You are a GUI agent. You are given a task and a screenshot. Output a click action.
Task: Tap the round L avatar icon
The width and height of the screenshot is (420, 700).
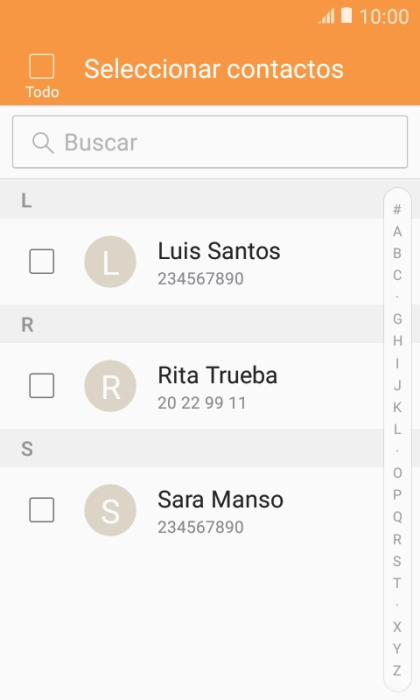[x=110, y=262]
